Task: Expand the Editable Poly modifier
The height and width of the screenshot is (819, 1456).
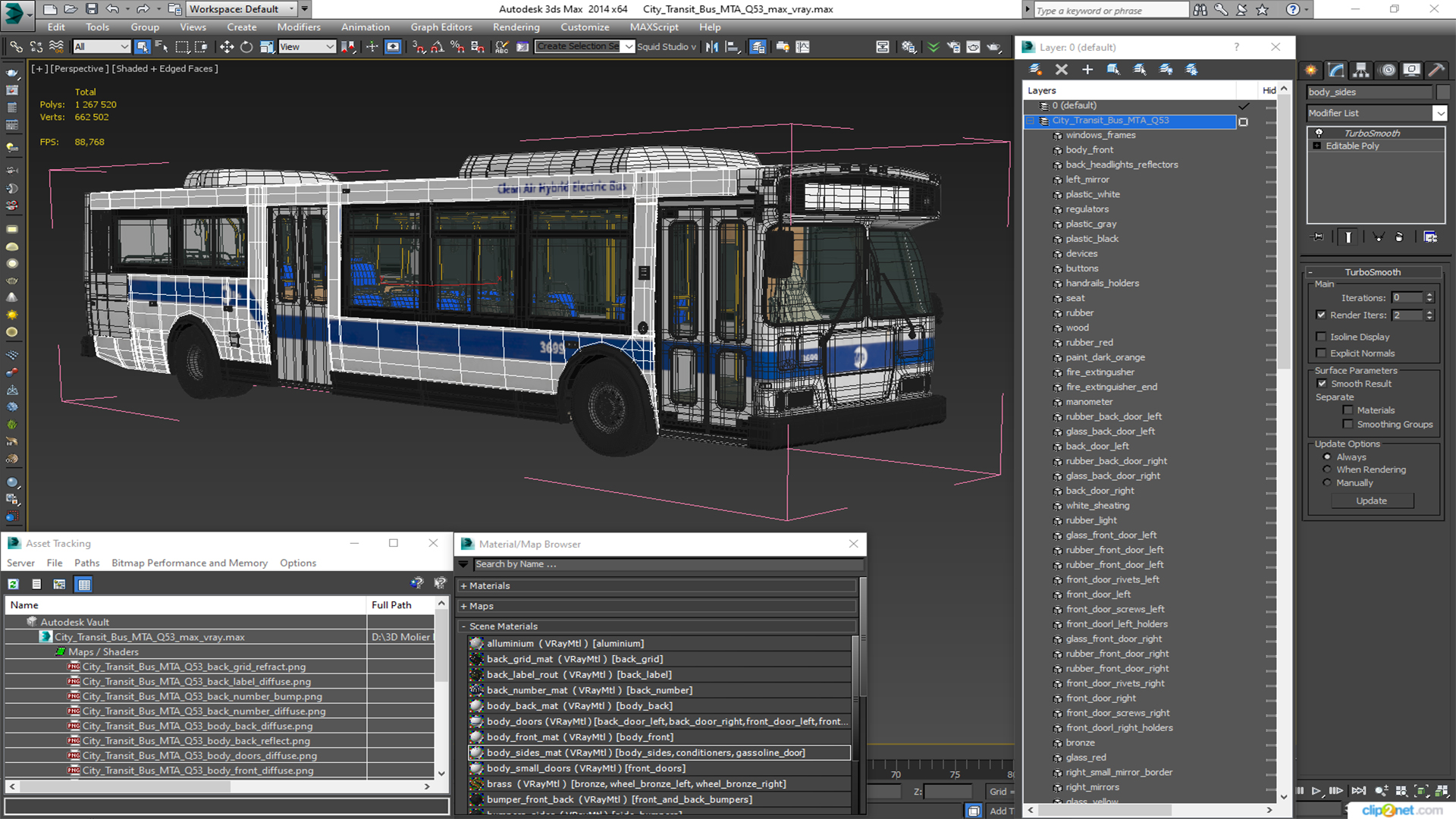Action: click(1317, 146)
